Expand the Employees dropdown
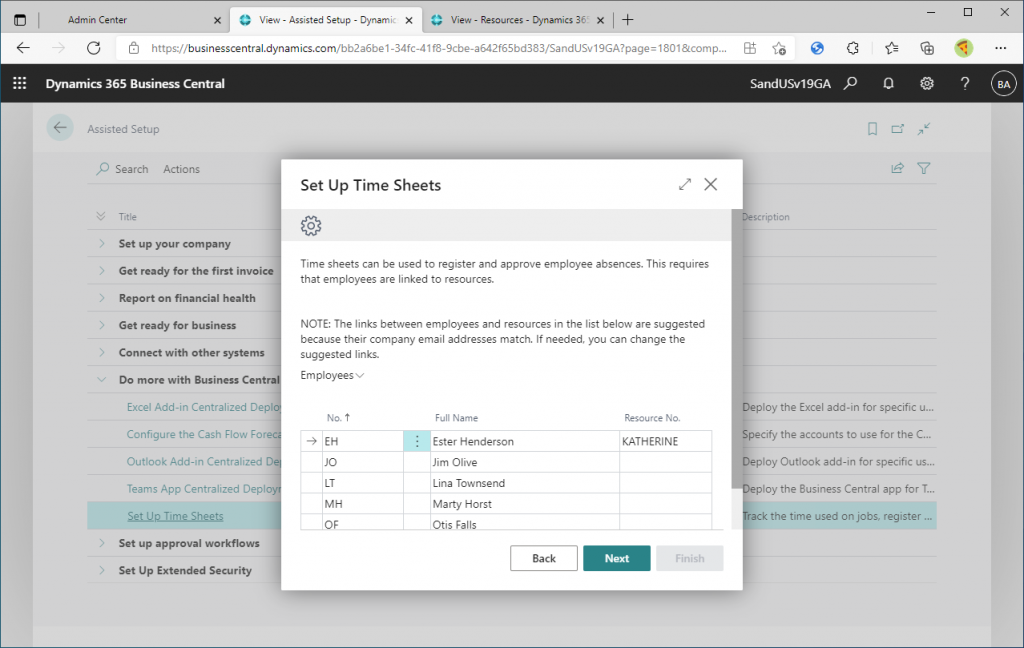The width and height of the screenshot is (1024, 648). [332, 375]
